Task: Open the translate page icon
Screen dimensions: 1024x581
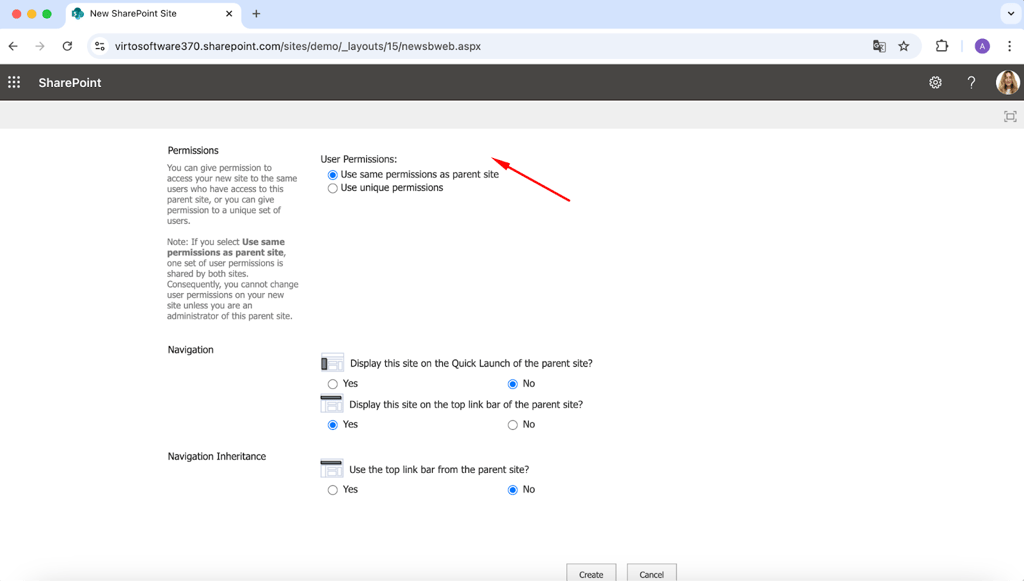Action: click(879, 46)
